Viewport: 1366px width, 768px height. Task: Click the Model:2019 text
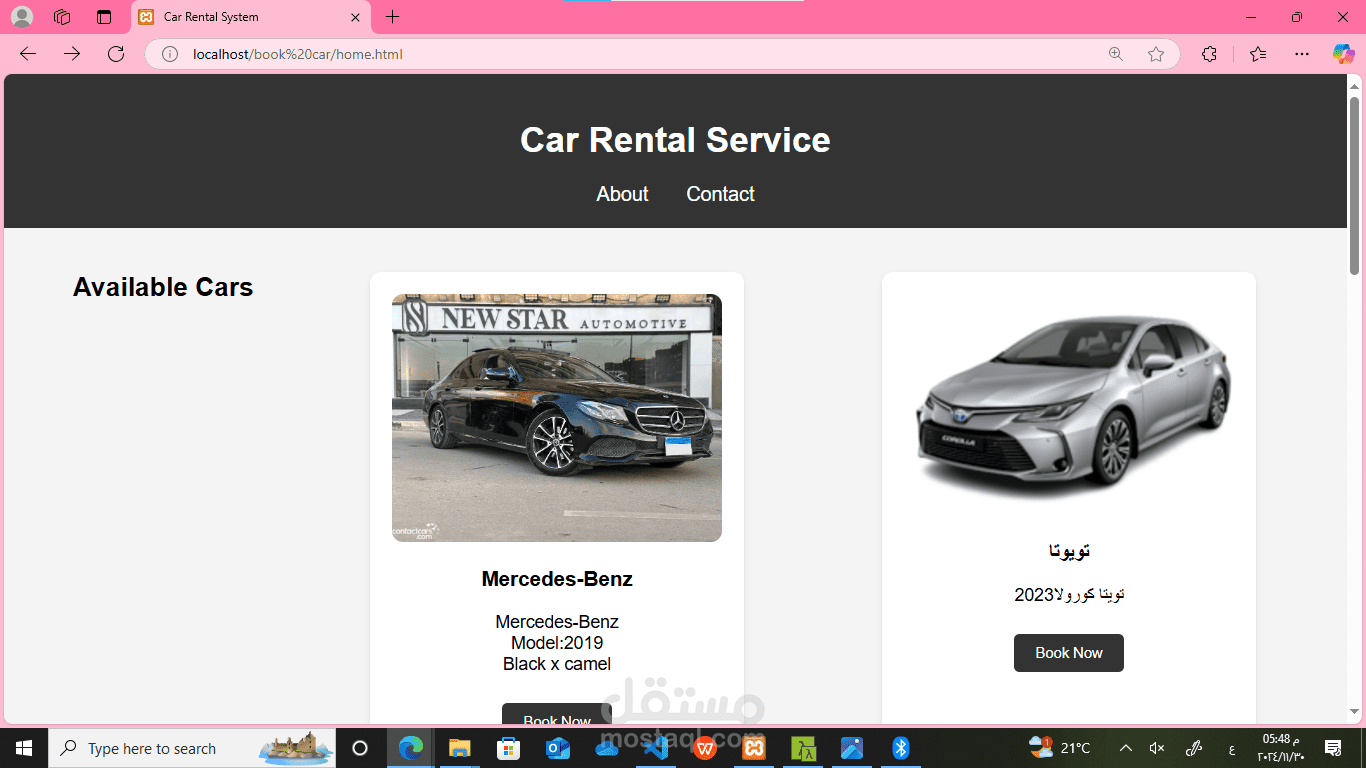click(557, 643)
